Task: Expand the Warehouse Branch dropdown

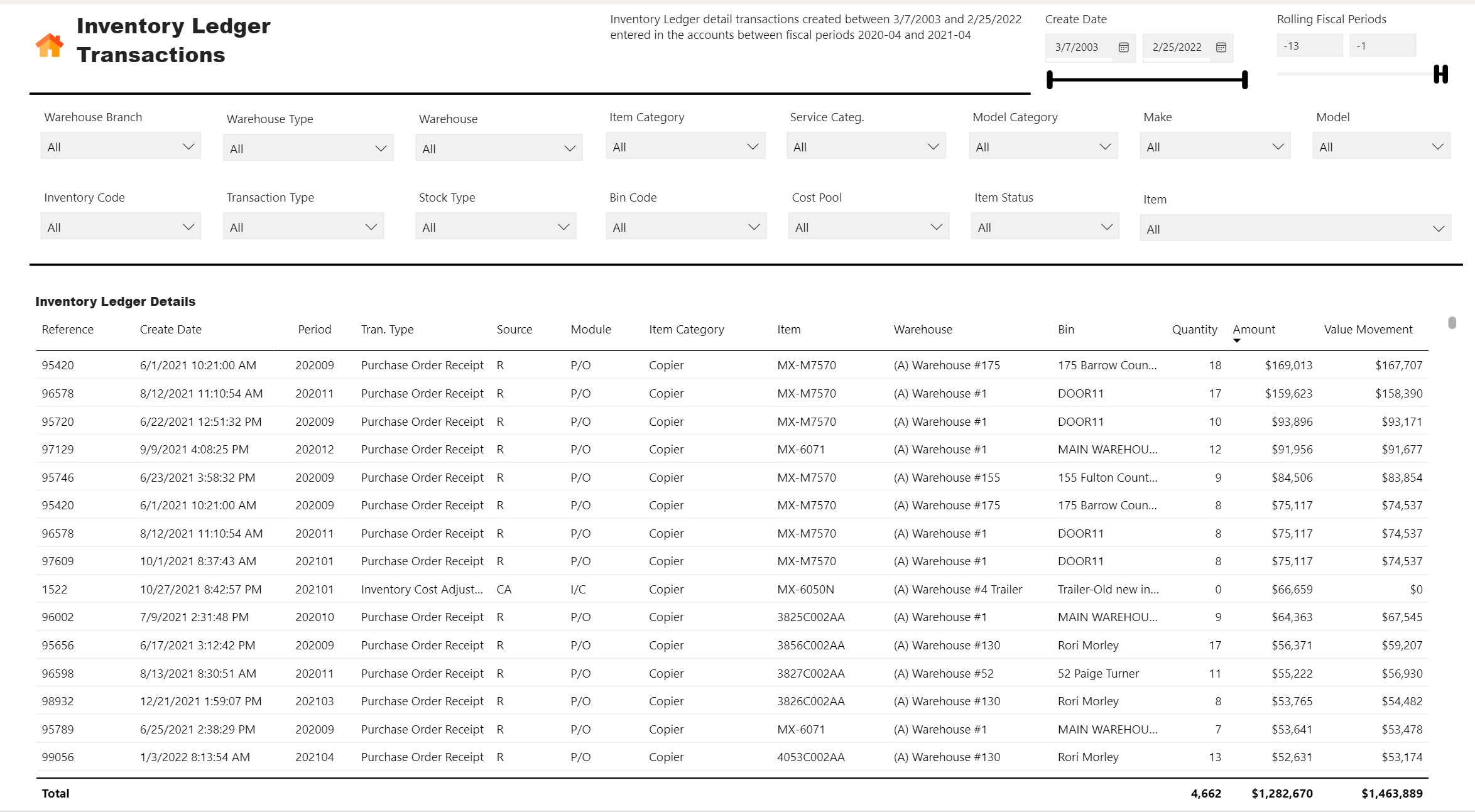Action: (121, 146)
